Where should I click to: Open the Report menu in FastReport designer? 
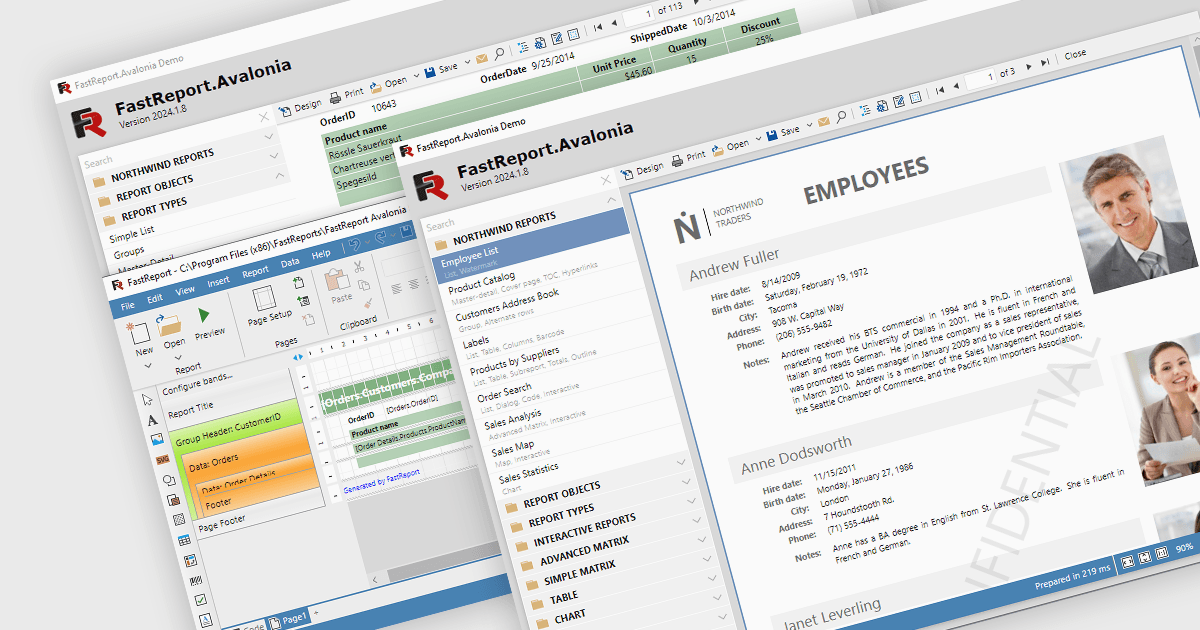pyautogui.click(x=255, y=272)
